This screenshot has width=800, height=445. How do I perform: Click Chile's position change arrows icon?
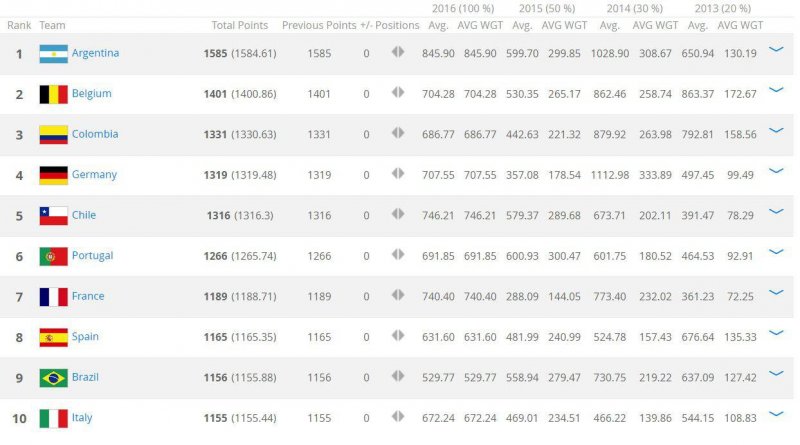click(x=398, y=214)
